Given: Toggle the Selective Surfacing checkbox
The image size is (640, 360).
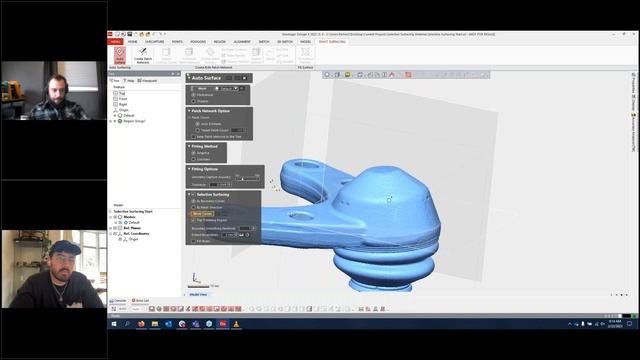Looking at the screenshot, I should coord(193,195).
